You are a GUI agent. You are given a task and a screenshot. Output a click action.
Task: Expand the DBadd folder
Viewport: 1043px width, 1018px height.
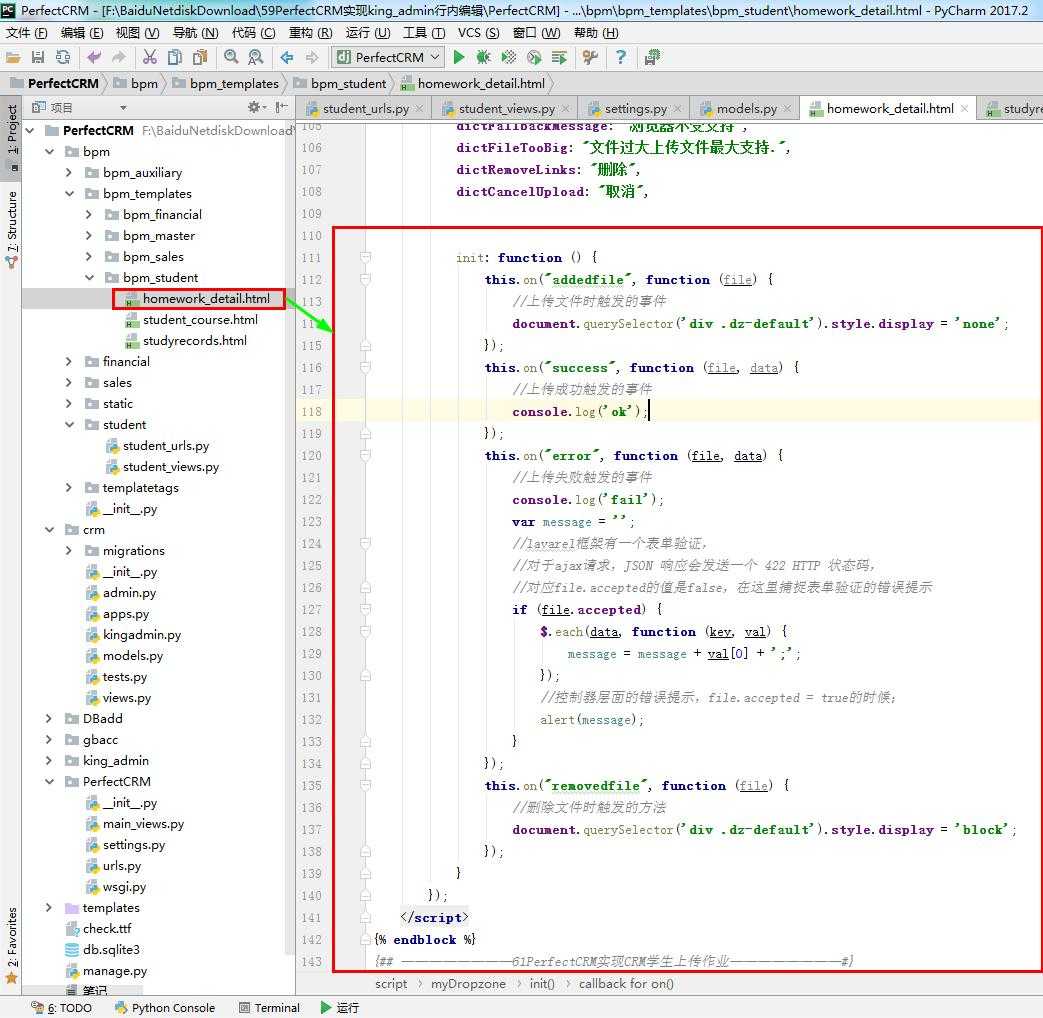[x=49, y=719]
